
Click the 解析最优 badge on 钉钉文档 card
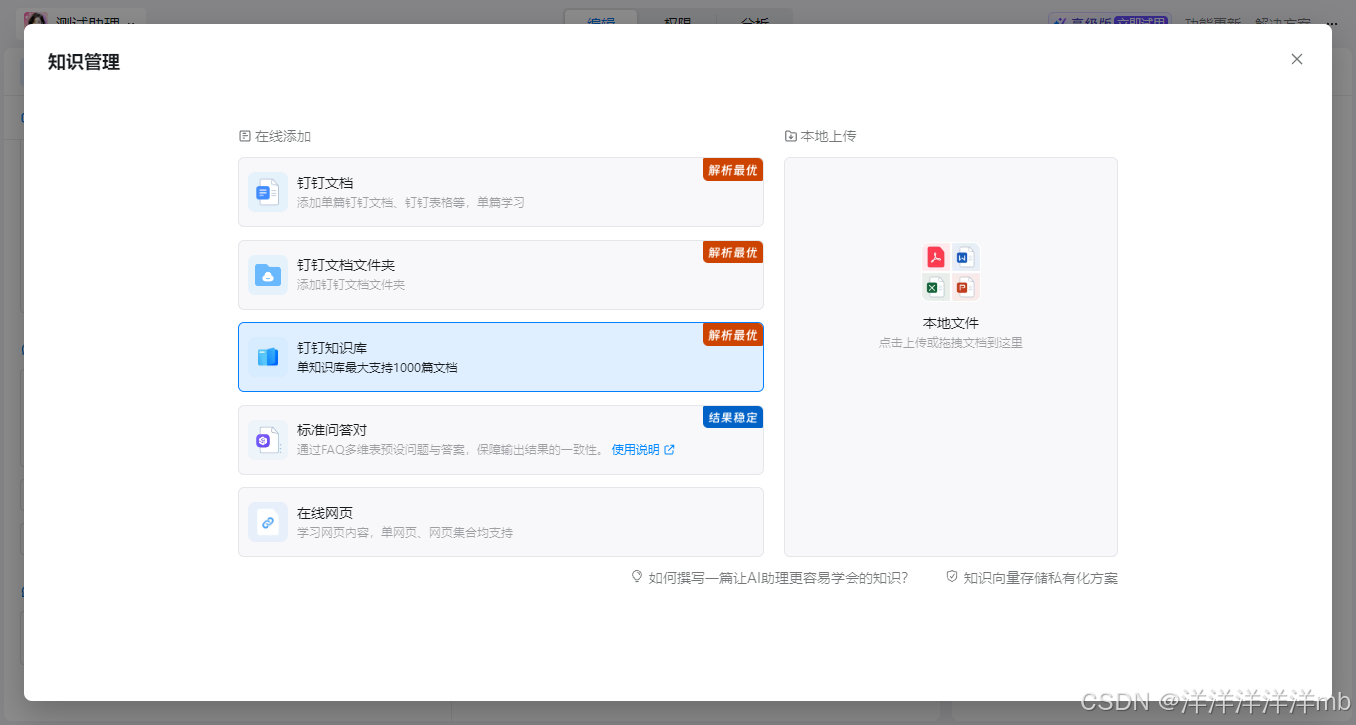click(733, 170)
